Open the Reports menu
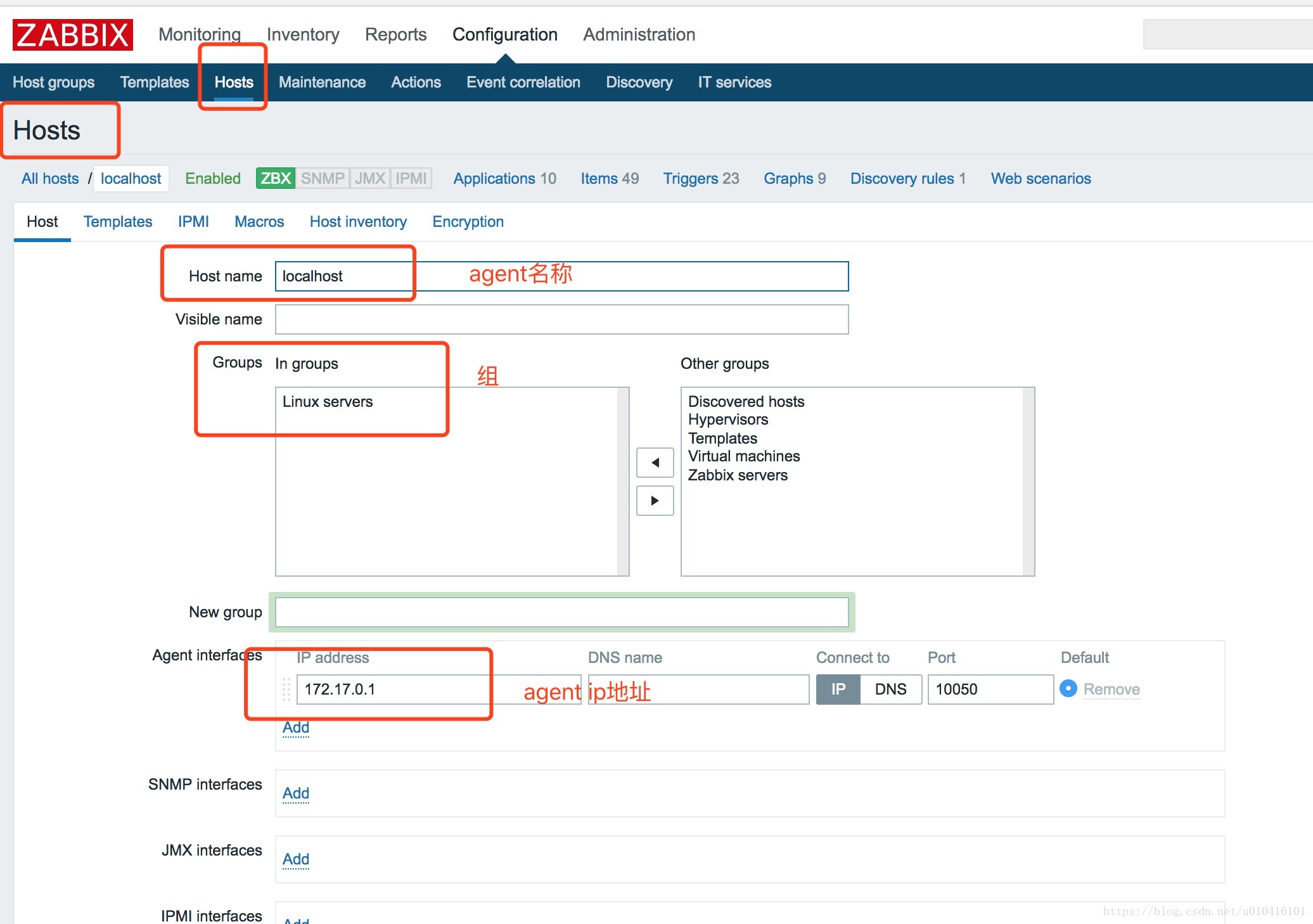Image resolution: width=1313 pixels, height=924 pixels. [x=395, y=34]
